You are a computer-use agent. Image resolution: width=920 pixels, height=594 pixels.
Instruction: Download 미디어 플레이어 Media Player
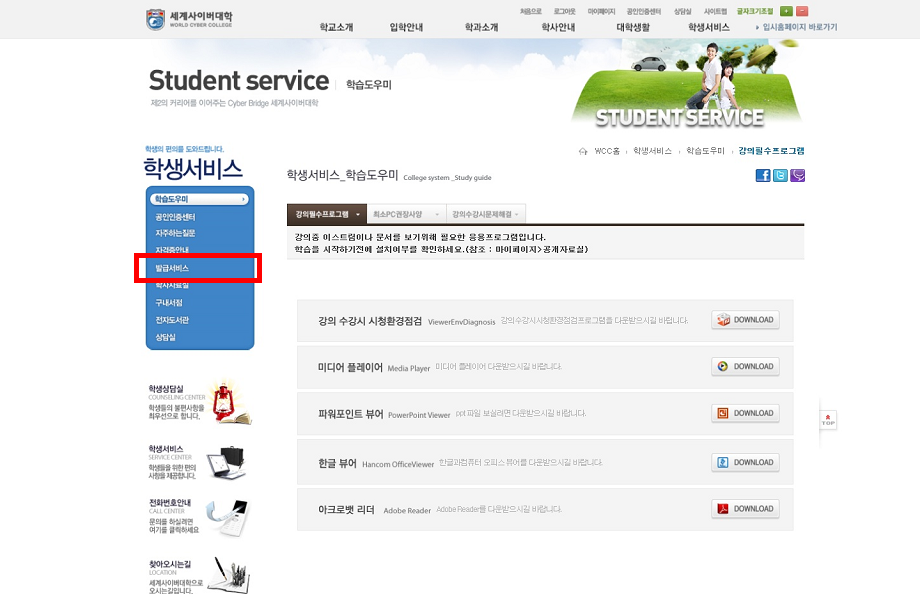pyautogui.click(x=745, y=366)
